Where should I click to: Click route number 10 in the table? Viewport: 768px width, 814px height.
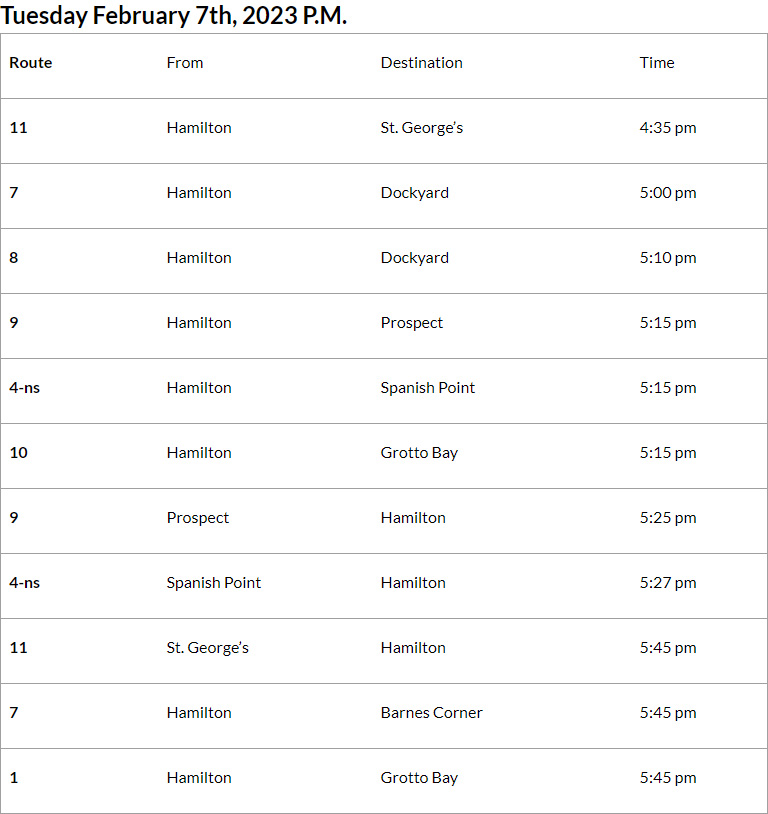point(18,452)
